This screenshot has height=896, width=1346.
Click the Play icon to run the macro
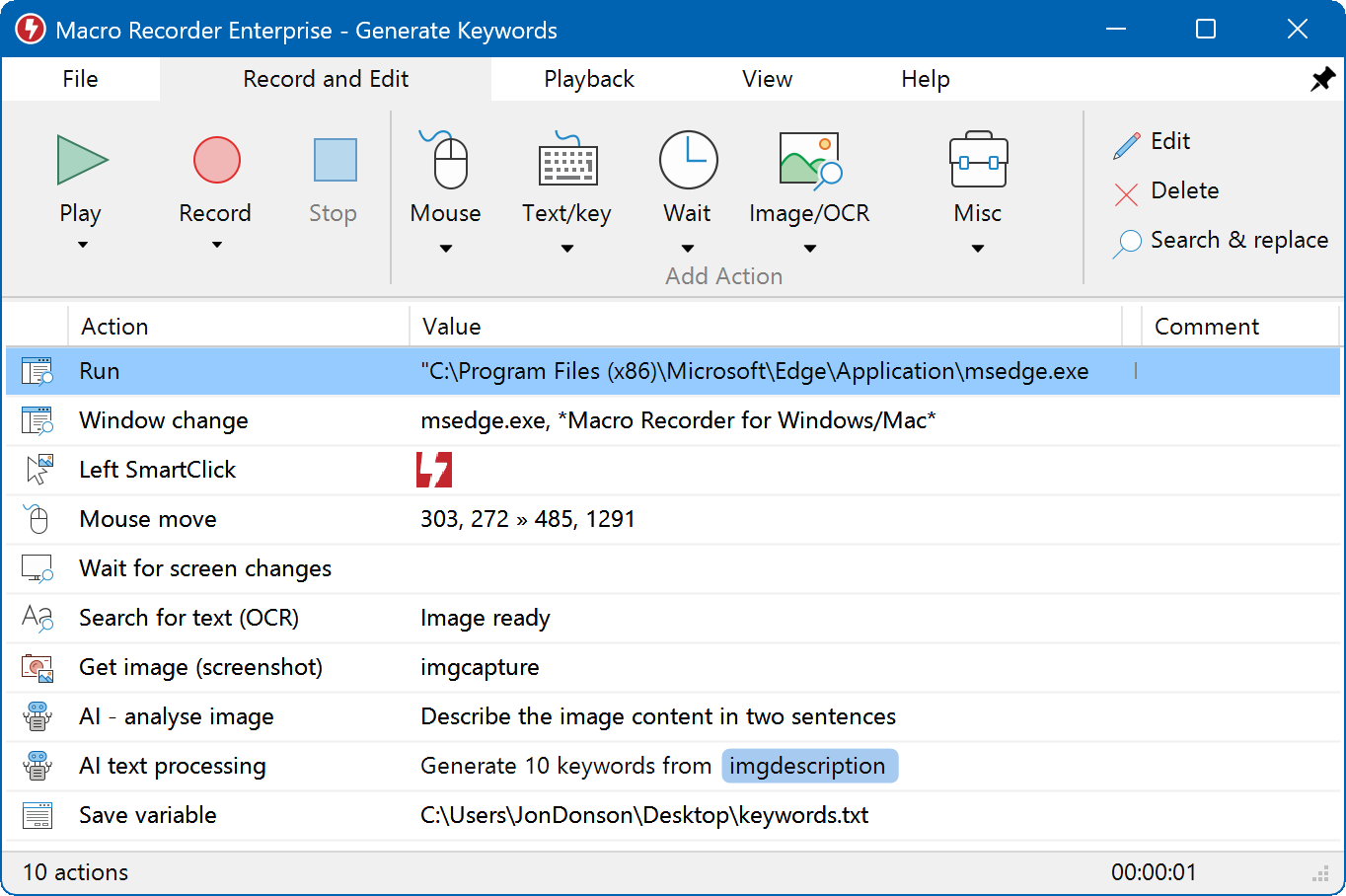(x=81, y=159)
